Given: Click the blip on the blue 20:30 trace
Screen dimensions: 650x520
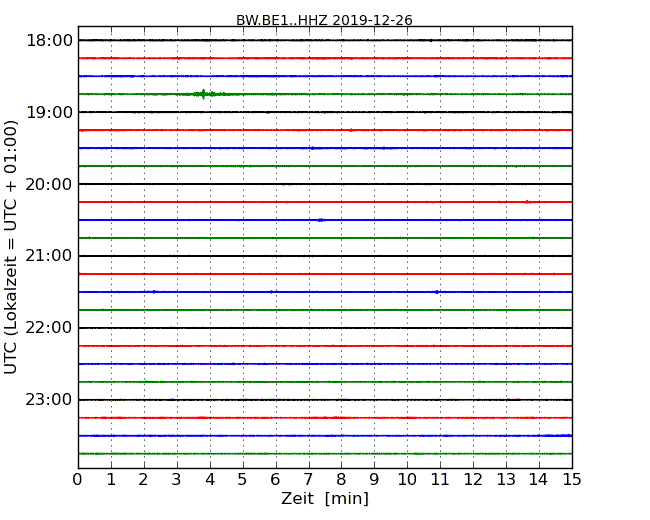Looking at the screenshot, I should tap(320, 220).
